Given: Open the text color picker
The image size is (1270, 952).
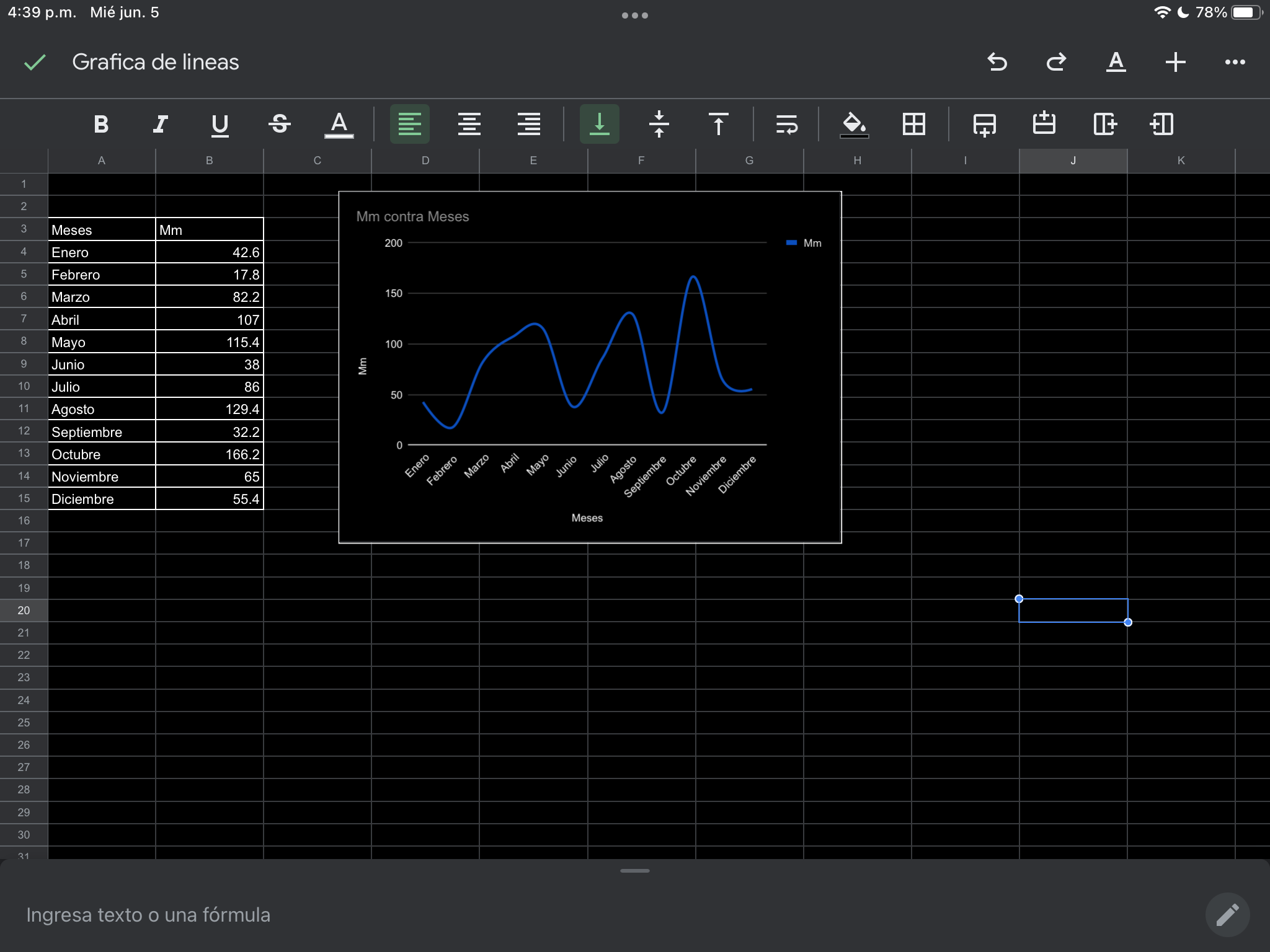Looking at the screenshot, I should [x=339, y=124].
